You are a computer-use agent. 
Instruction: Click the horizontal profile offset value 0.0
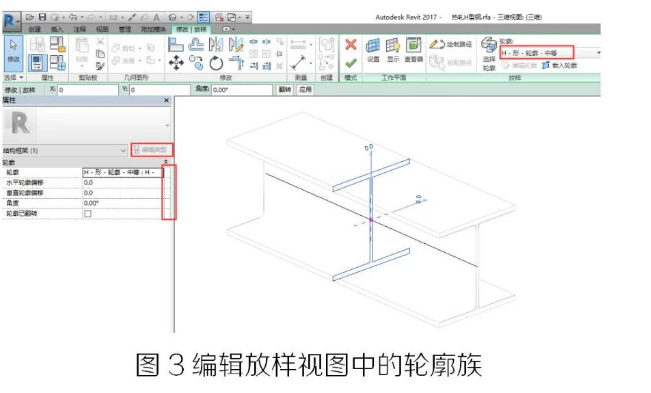pos(122,183)
